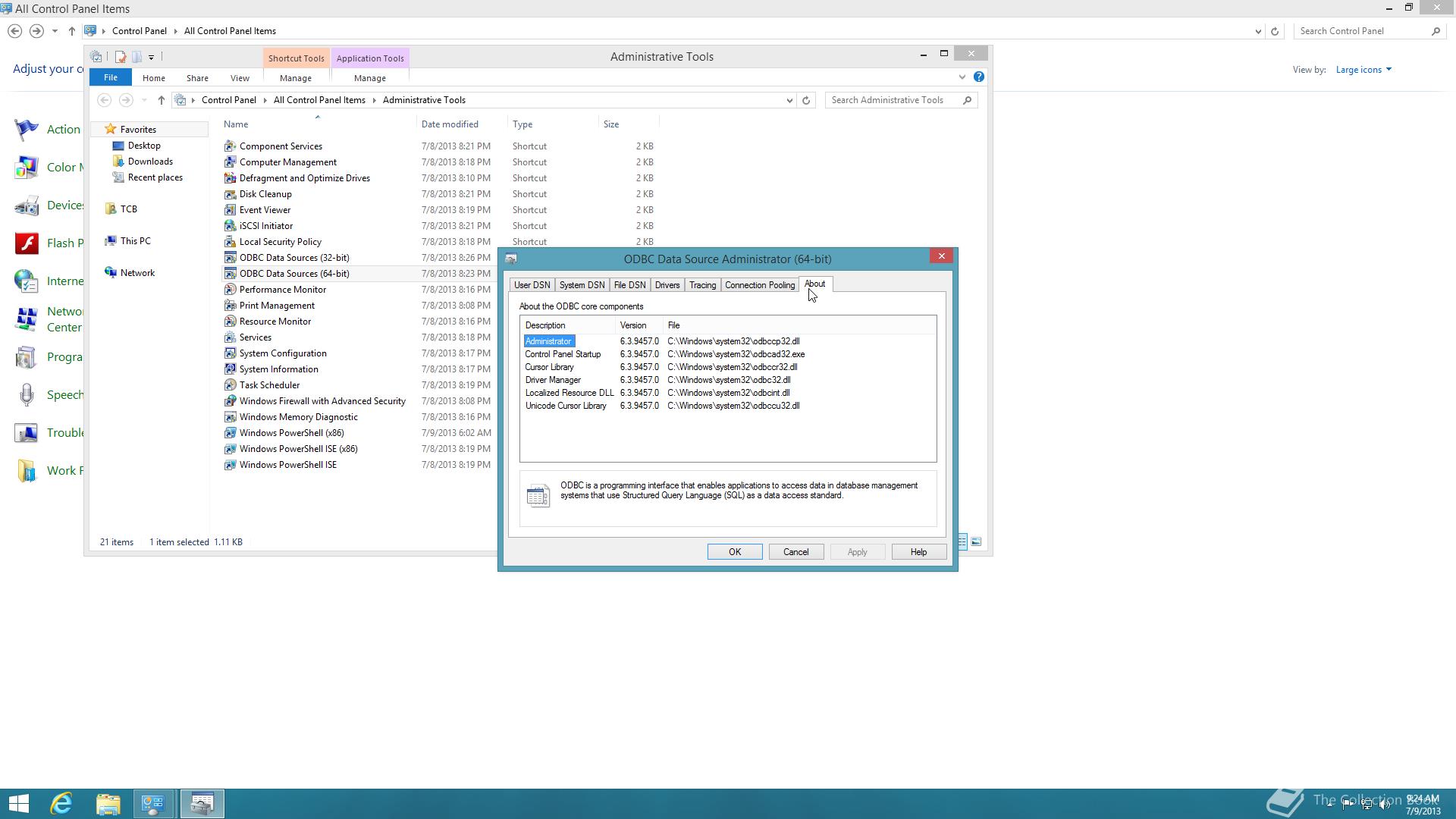1456x819 pixels.
Task: Select the Cursor Library row
Action: [x=728, y=367]
